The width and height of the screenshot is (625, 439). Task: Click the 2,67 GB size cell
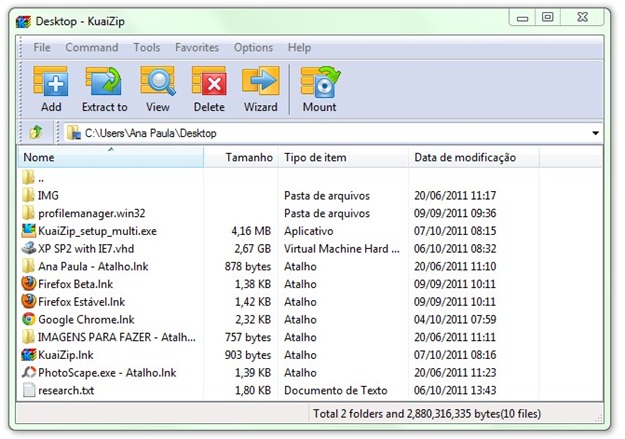(252, 249)
